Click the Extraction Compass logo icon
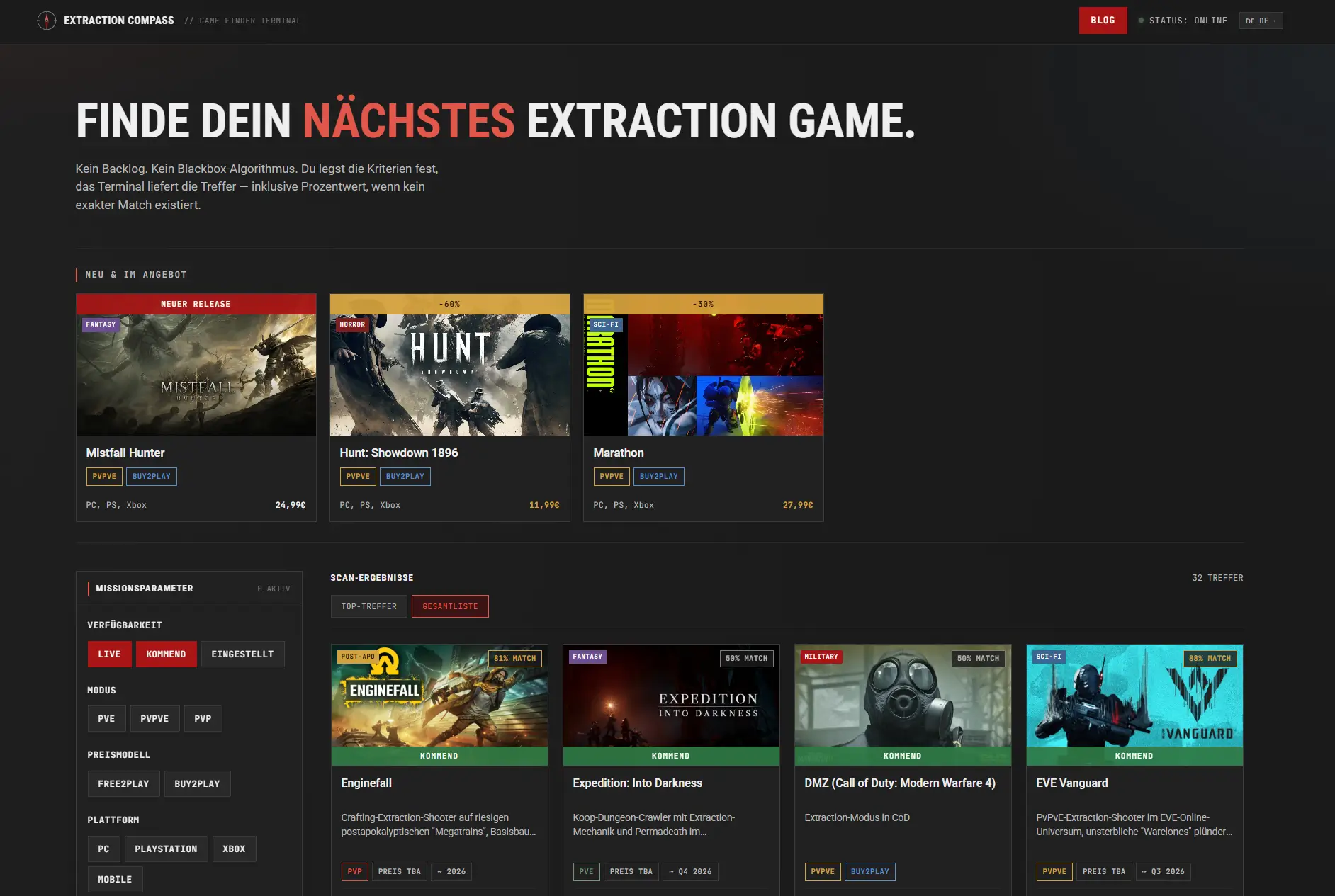The image size is (1335, 896). point(47,21)
